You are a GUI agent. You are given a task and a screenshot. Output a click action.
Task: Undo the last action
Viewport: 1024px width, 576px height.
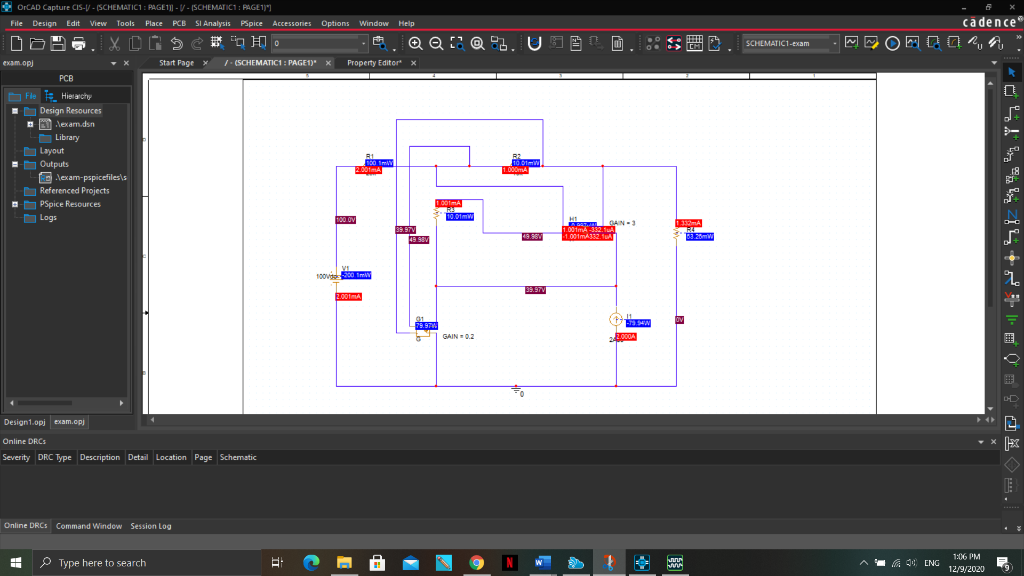(x=176, y=44)
